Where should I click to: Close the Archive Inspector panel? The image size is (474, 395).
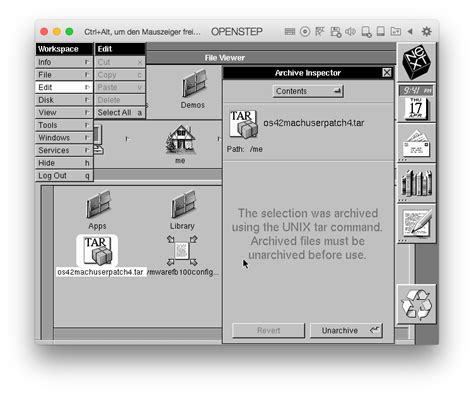click(x=387, y=73)
